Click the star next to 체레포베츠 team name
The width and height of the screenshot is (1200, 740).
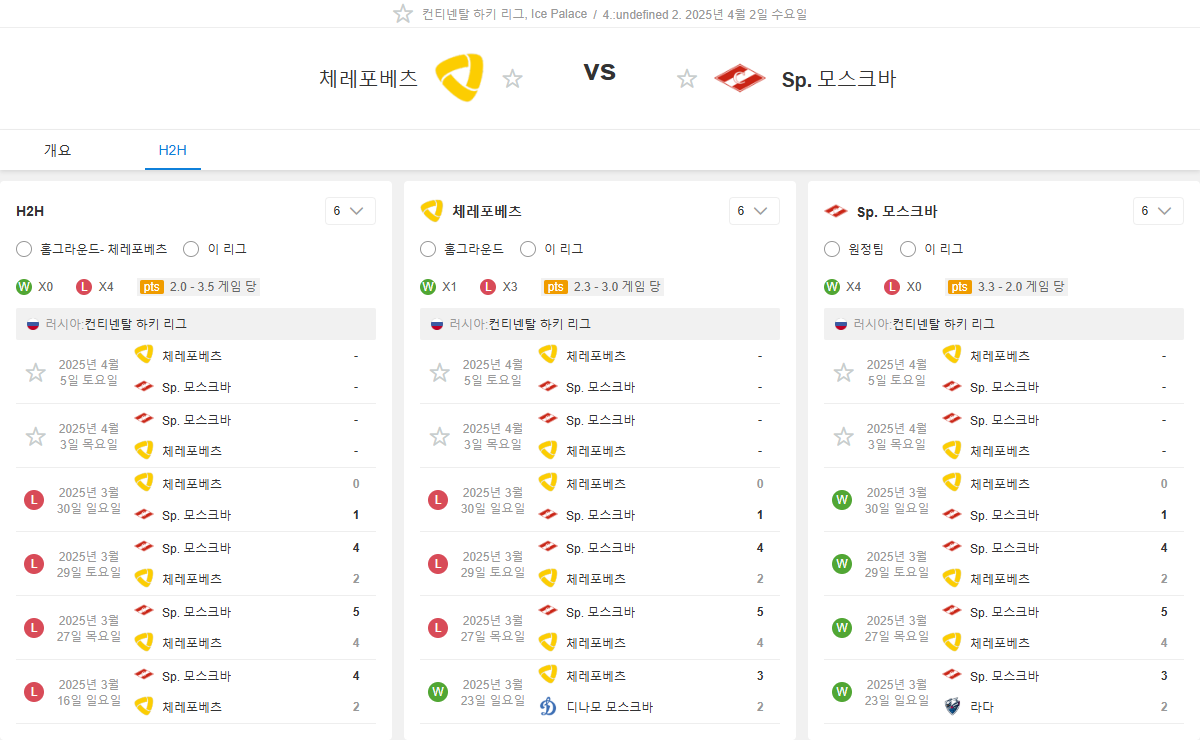512,79
